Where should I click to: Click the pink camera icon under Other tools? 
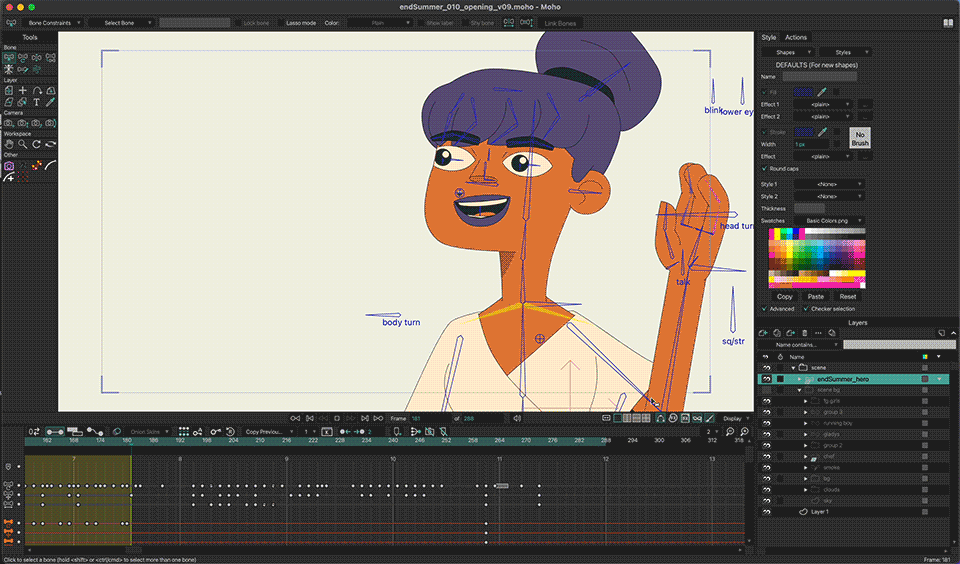pyautogui.click(x=9, y=165)
